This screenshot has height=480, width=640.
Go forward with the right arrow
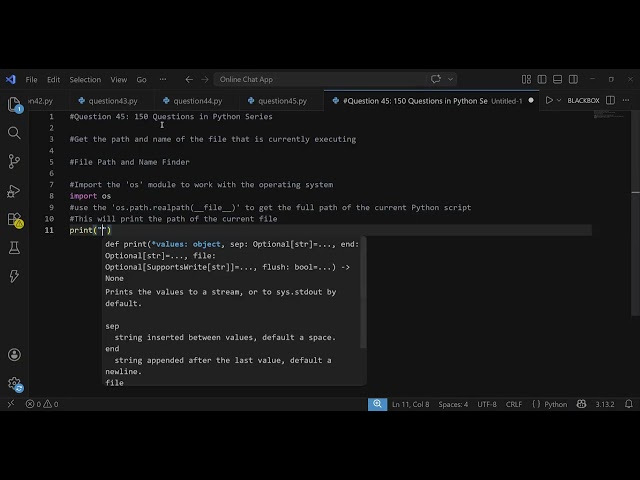click(x=205, y=79)
